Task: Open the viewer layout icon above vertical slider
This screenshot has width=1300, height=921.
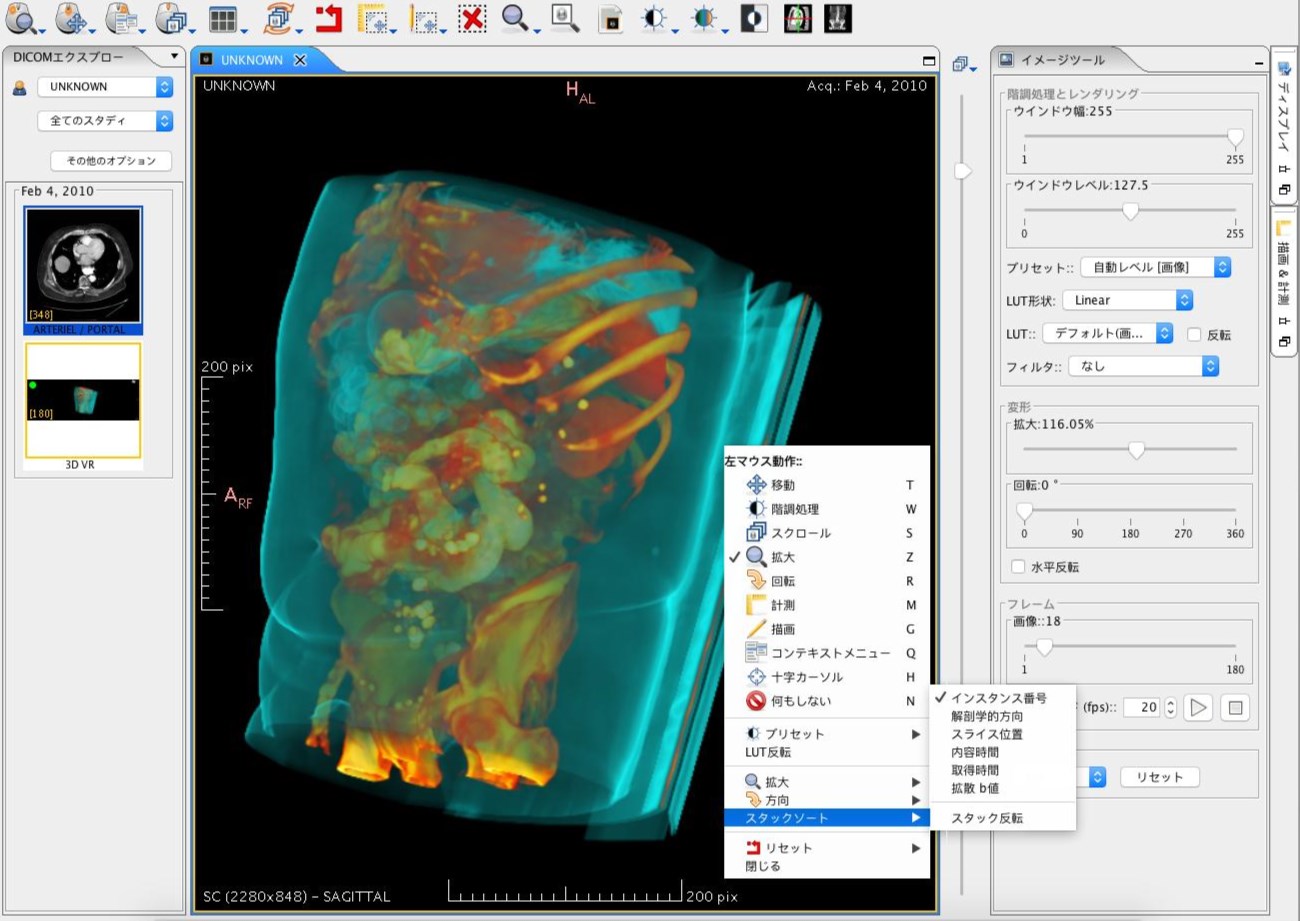Action: (963, 64)
